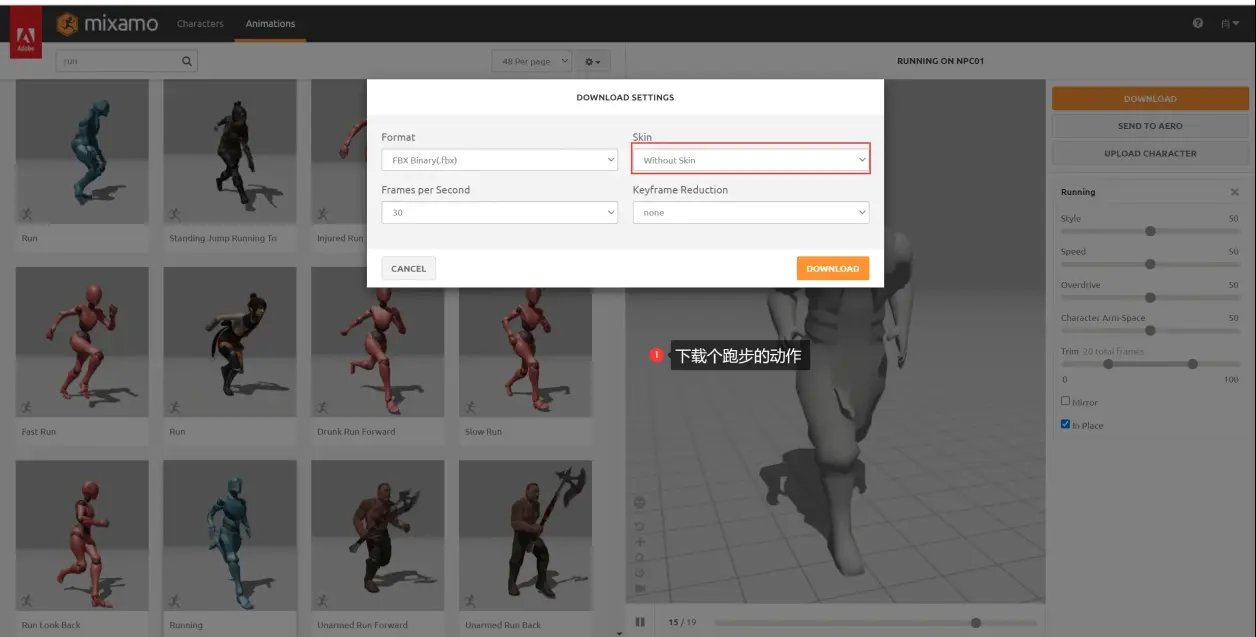Select the Unarmed Run Forward thumbnail
1256x637 pixels.
coord(378,535)
